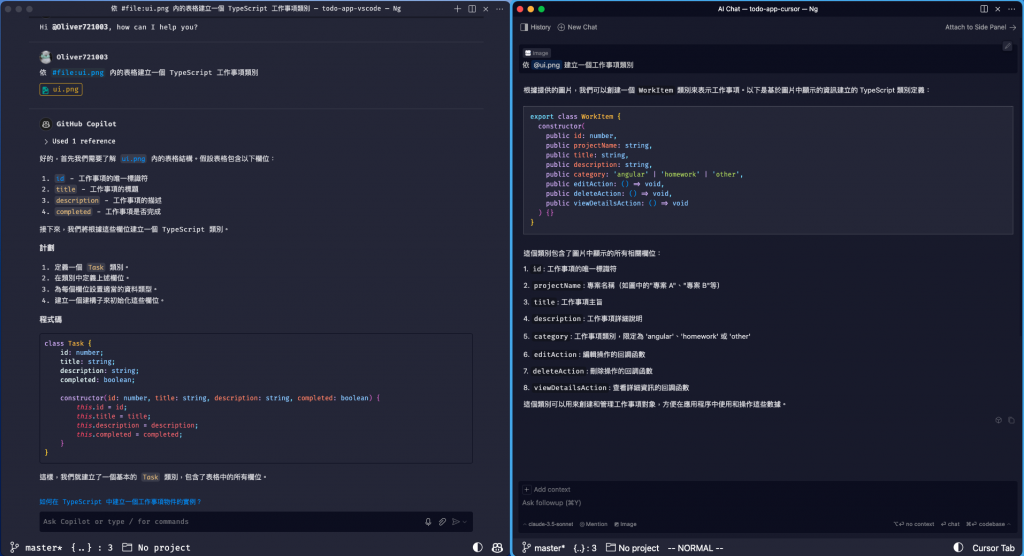Expand the Used 1 reference section

click(x=79, y=141)
